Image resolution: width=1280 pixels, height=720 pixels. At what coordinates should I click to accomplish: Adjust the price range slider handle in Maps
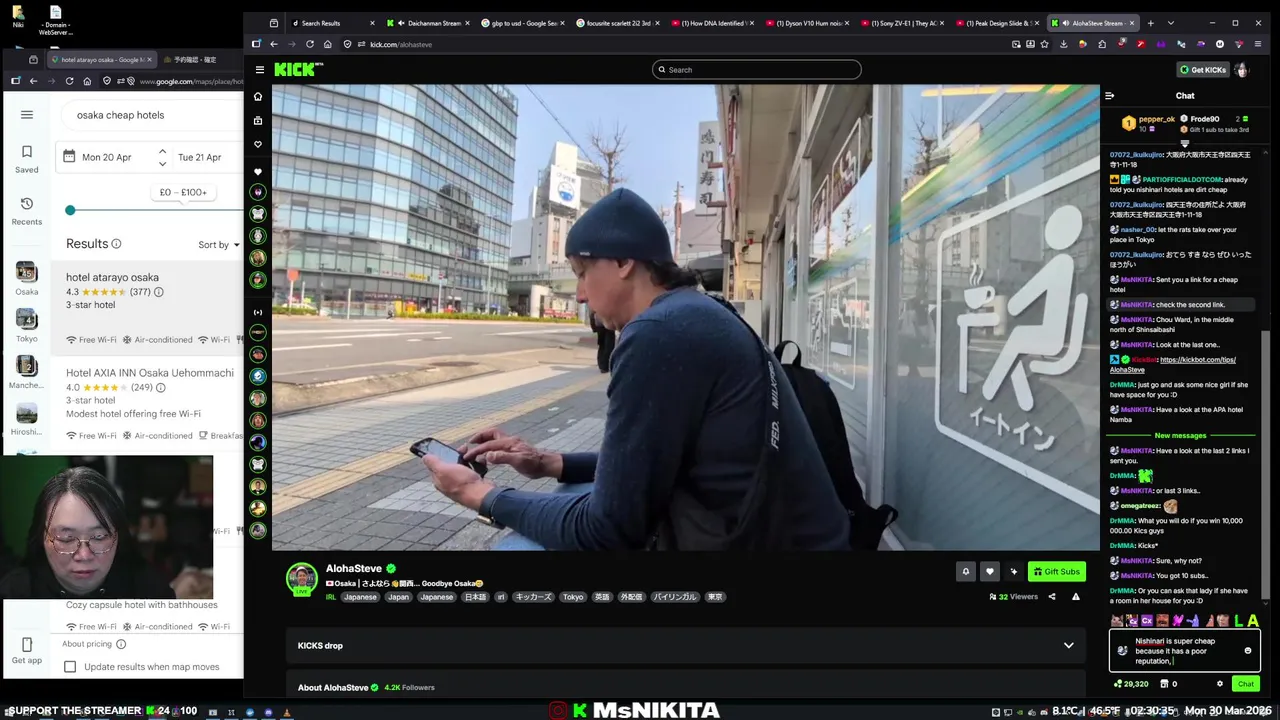70,210
